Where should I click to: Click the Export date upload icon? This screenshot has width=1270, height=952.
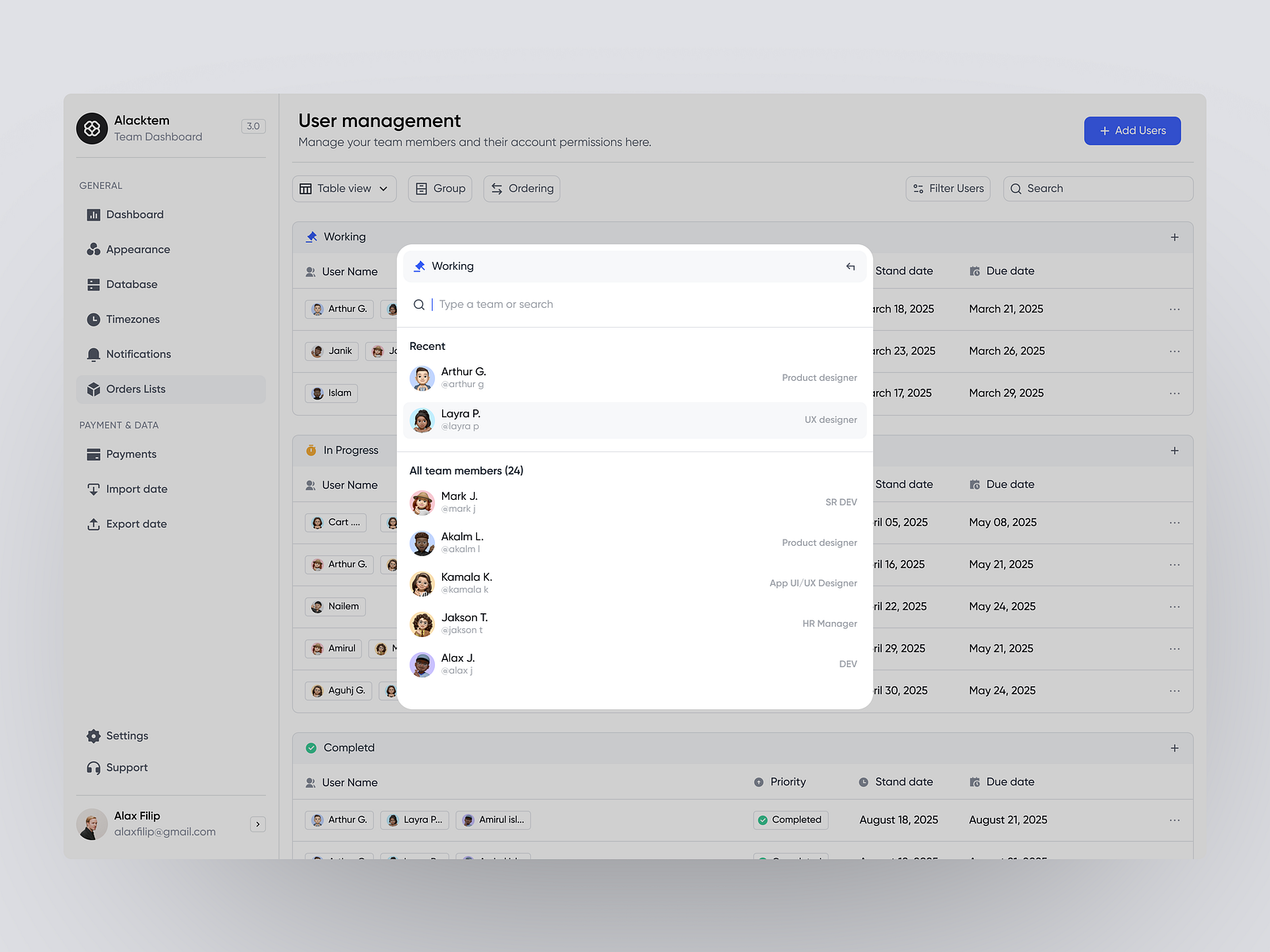coord(94,524)
